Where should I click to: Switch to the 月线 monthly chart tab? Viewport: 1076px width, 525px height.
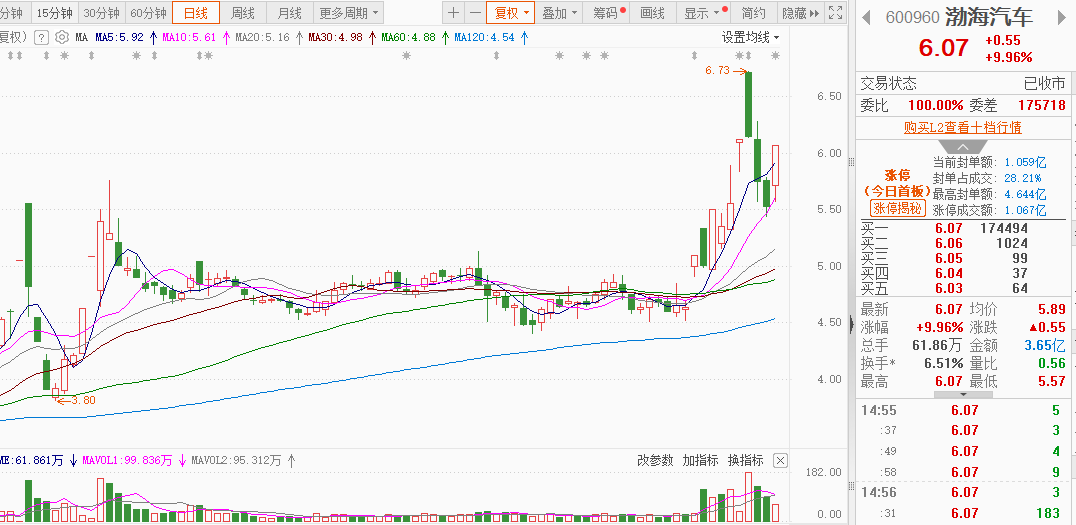coord(290,12)
